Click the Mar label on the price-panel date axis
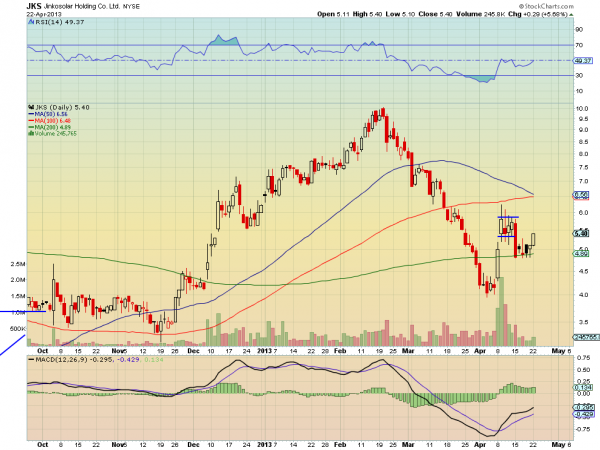This screenshot has height=450, width=600. point(408,351)
